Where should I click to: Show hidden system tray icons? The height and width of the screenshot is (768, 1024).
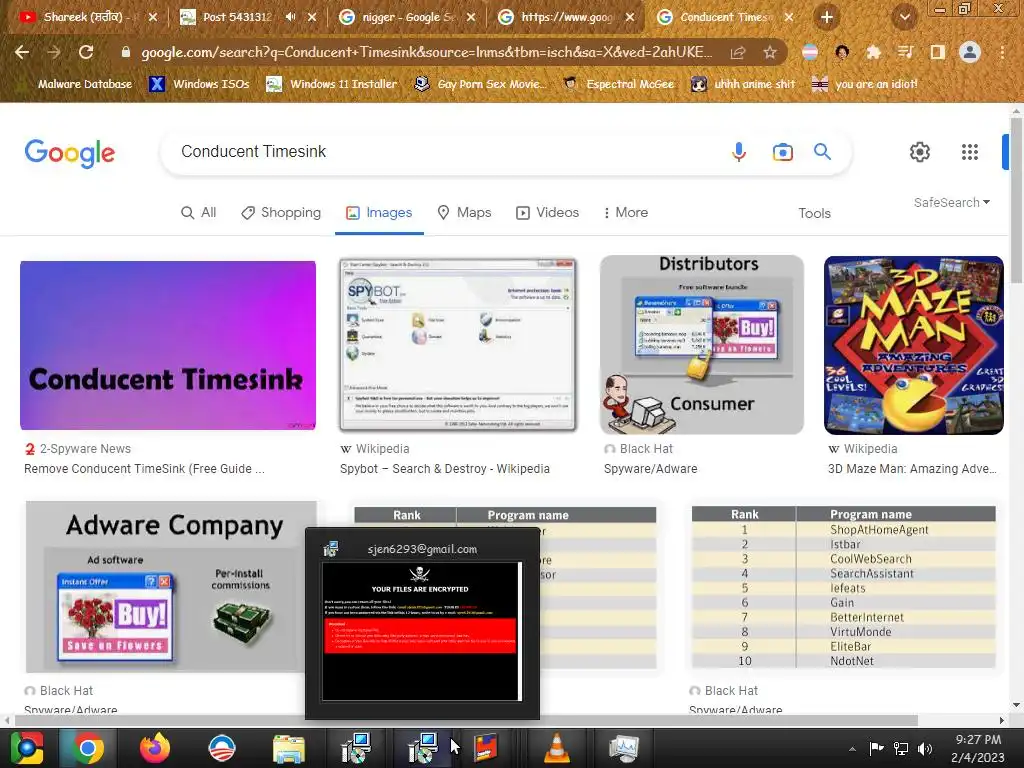852,749
